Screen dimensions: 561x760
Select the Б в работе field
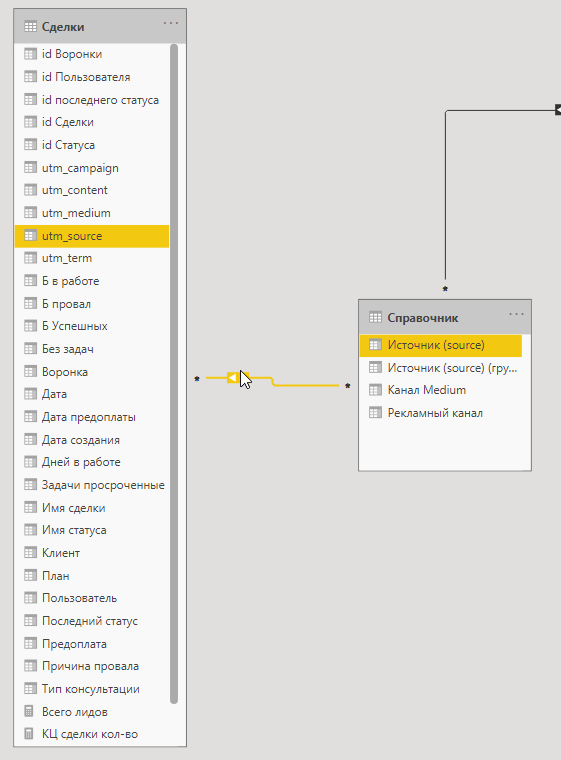[92, 281]
